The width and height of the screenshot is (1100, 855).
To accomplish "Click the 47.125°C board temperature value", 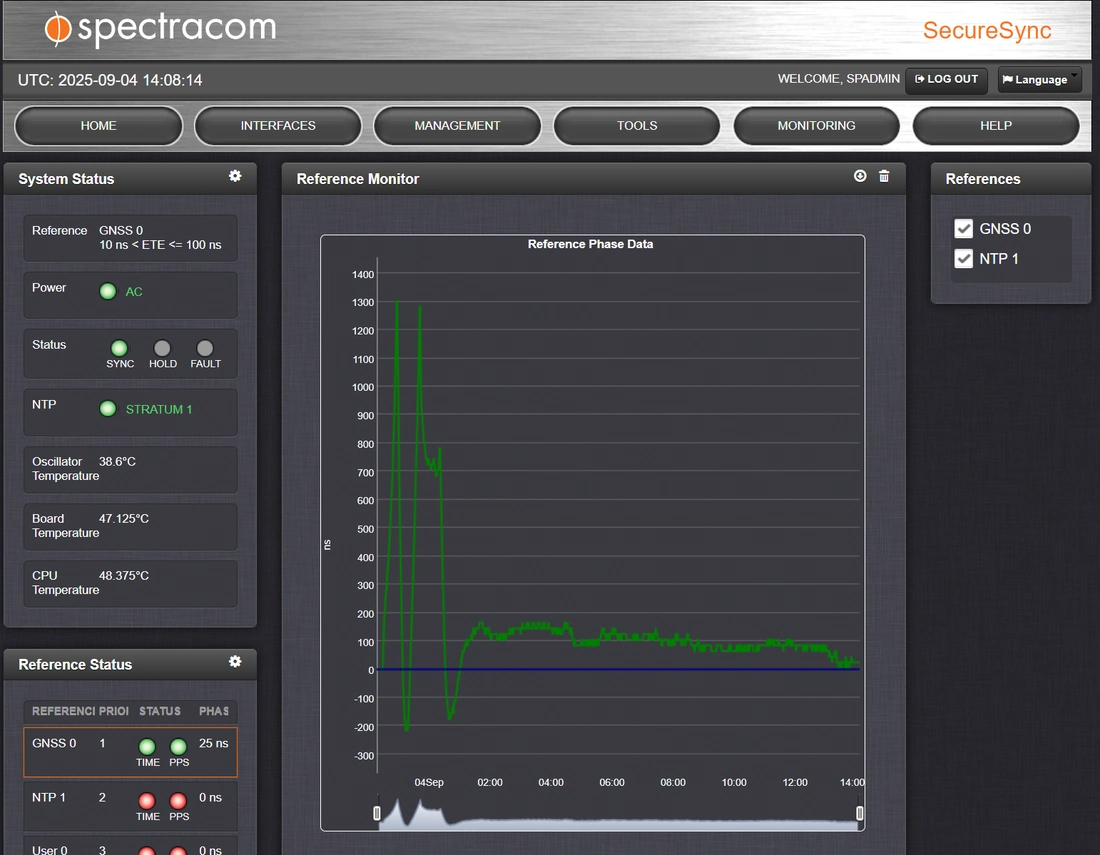I will tap(123, 518).
